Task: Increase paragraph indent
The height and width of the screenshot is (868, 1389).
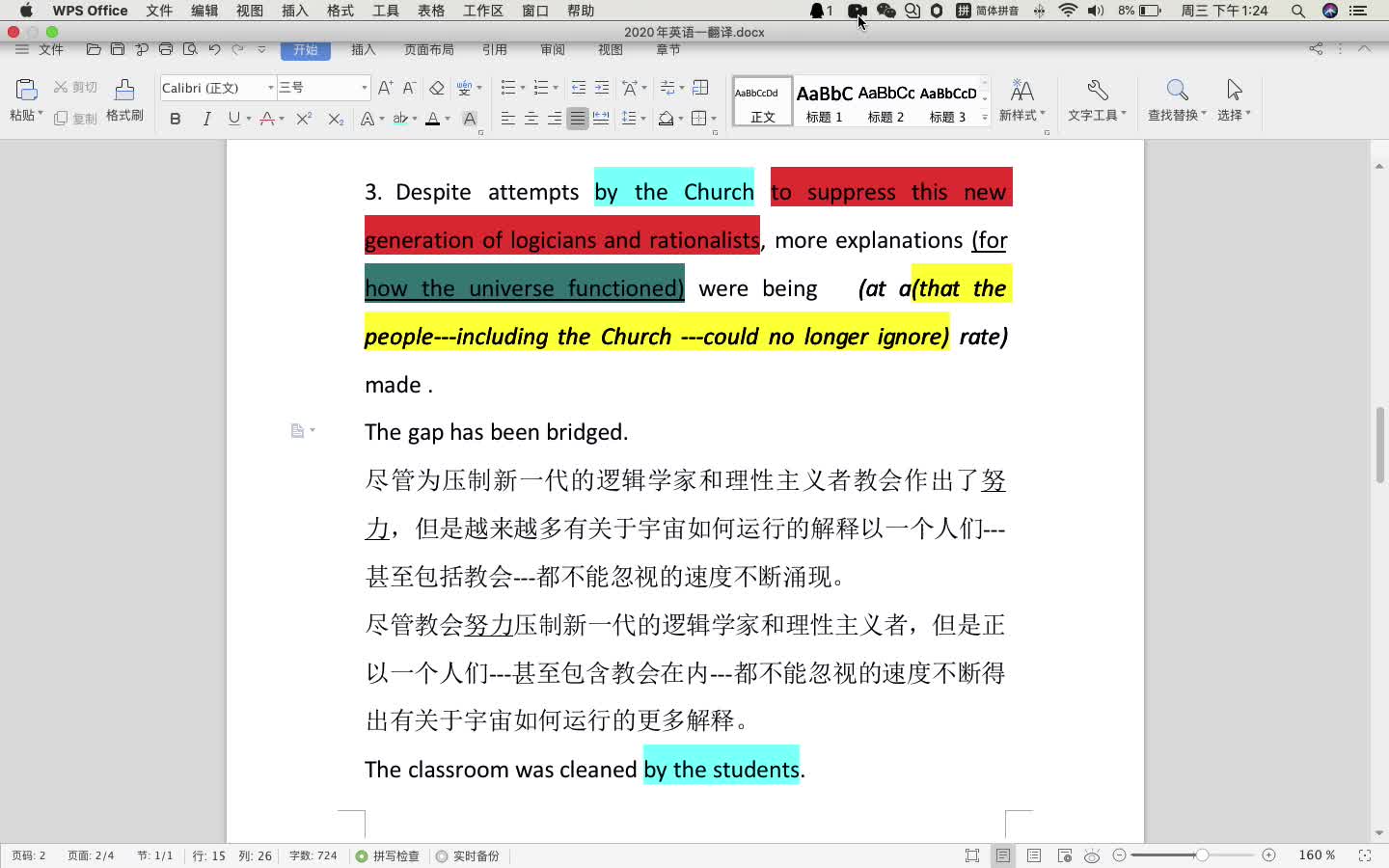Action: (602, 88)
